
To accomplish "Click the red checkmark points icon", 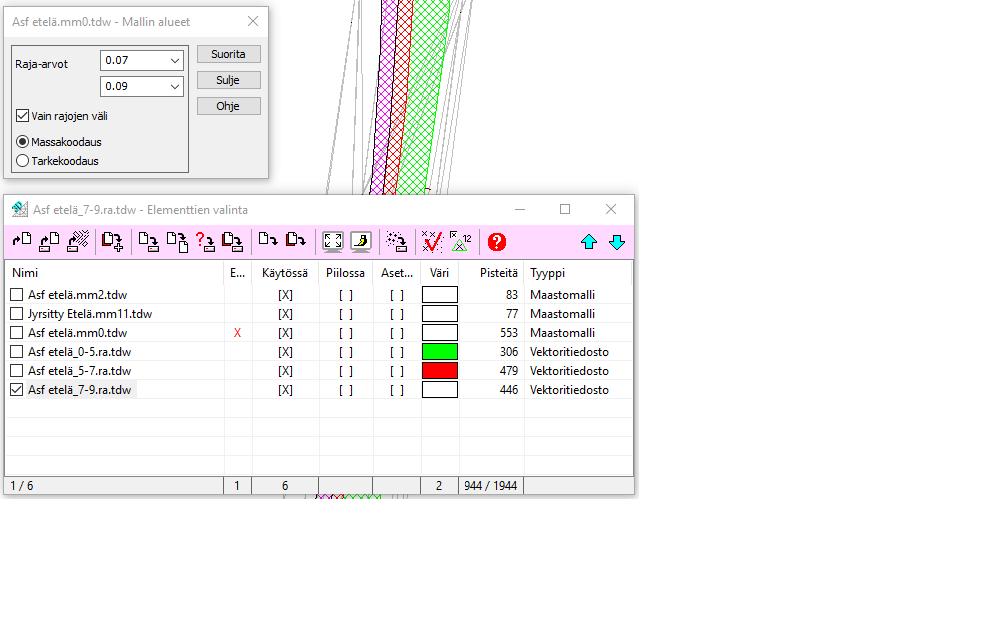I will click(432, 242).
